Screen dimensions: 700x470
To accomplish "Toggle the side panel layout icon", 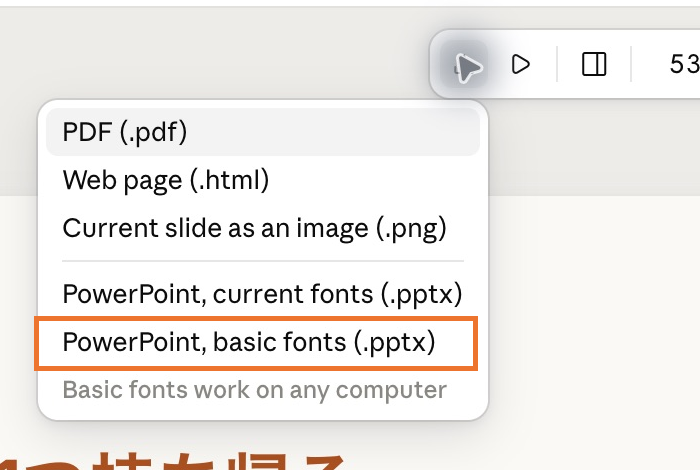I will 594,64.
